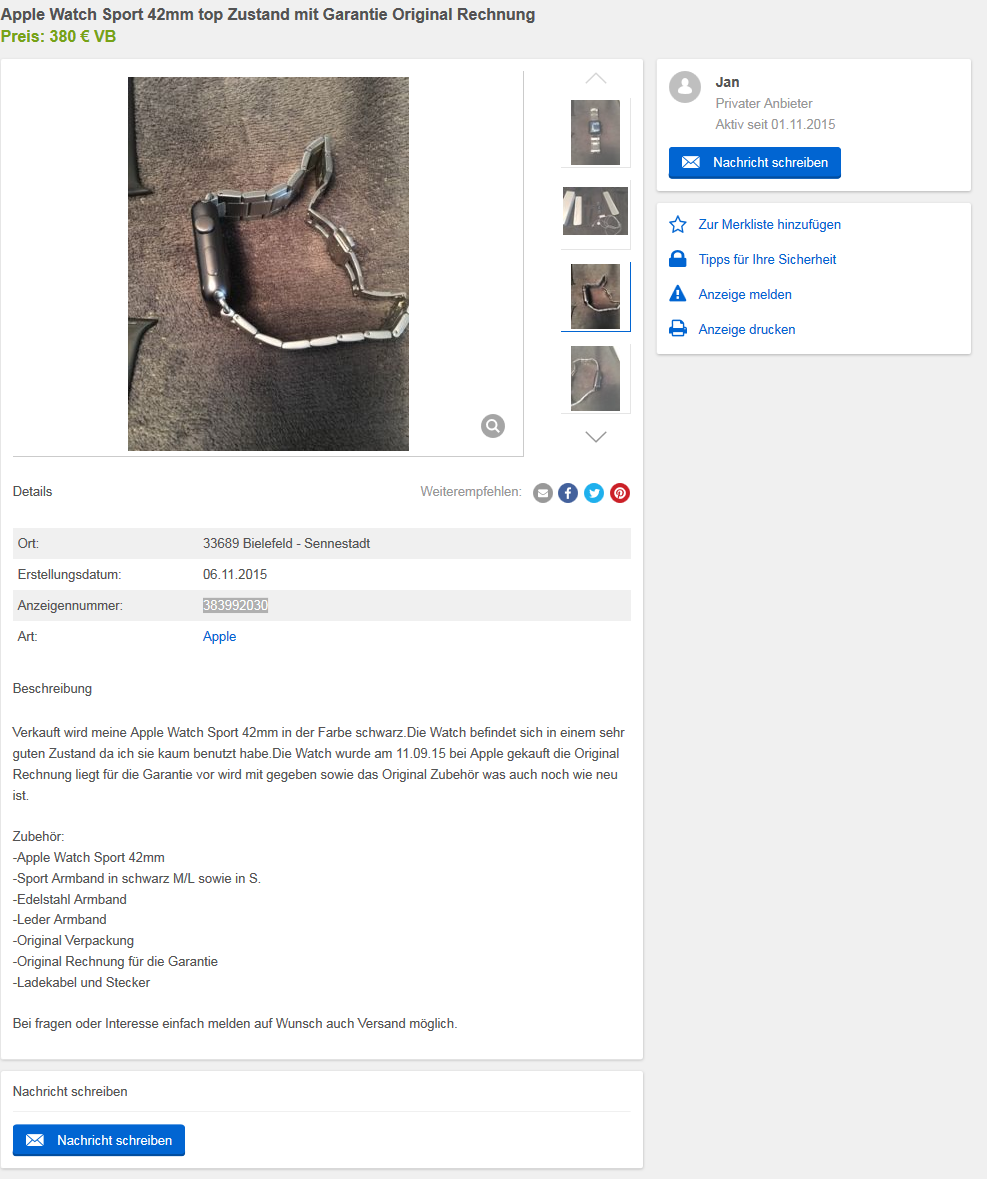Show previous thumbnails with up chevron
This screenshot has height=1179, width=987.
coord(596,78)
